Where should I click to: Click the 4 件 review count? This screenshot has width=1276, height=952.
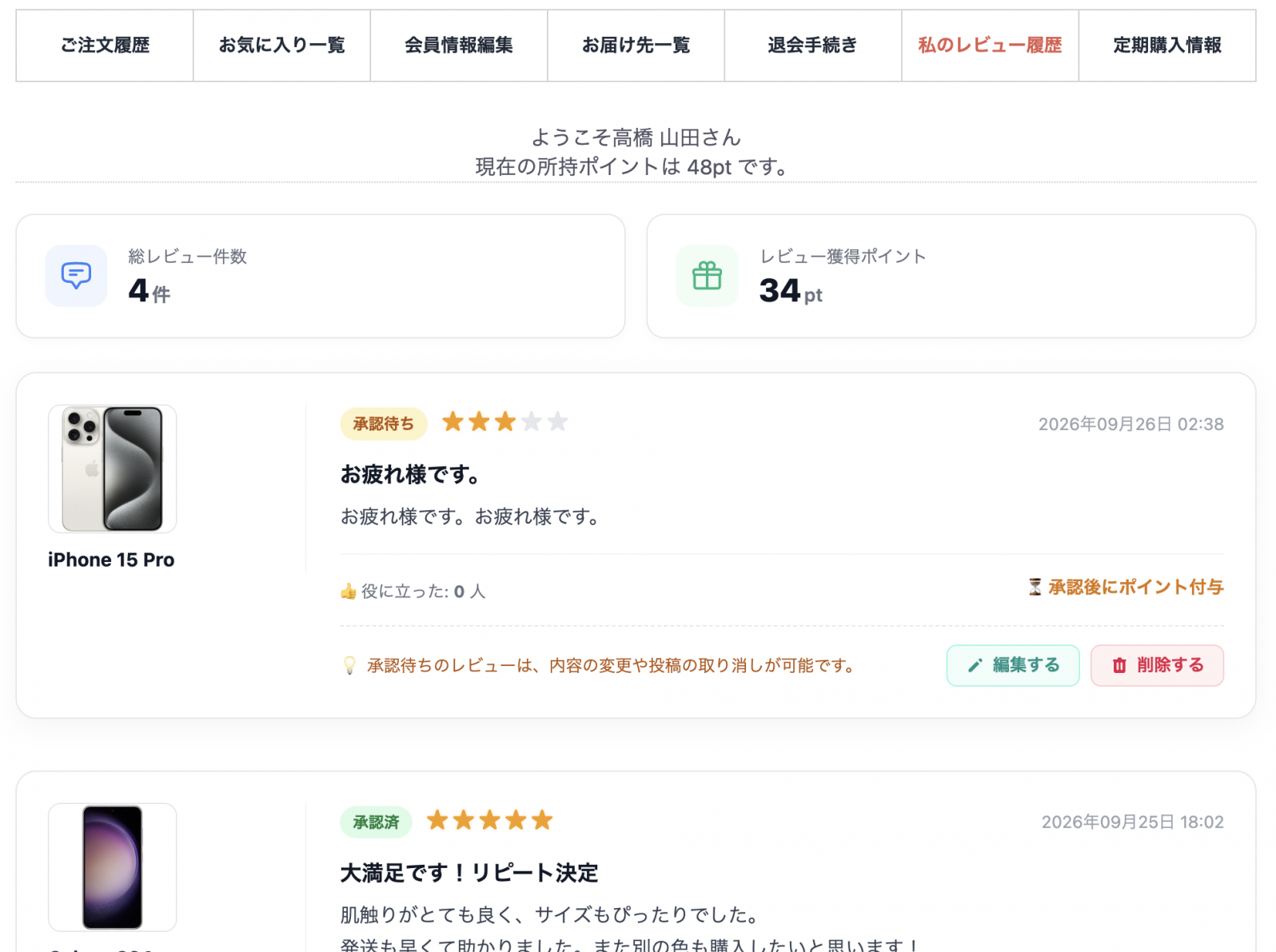tap(150, 291)
